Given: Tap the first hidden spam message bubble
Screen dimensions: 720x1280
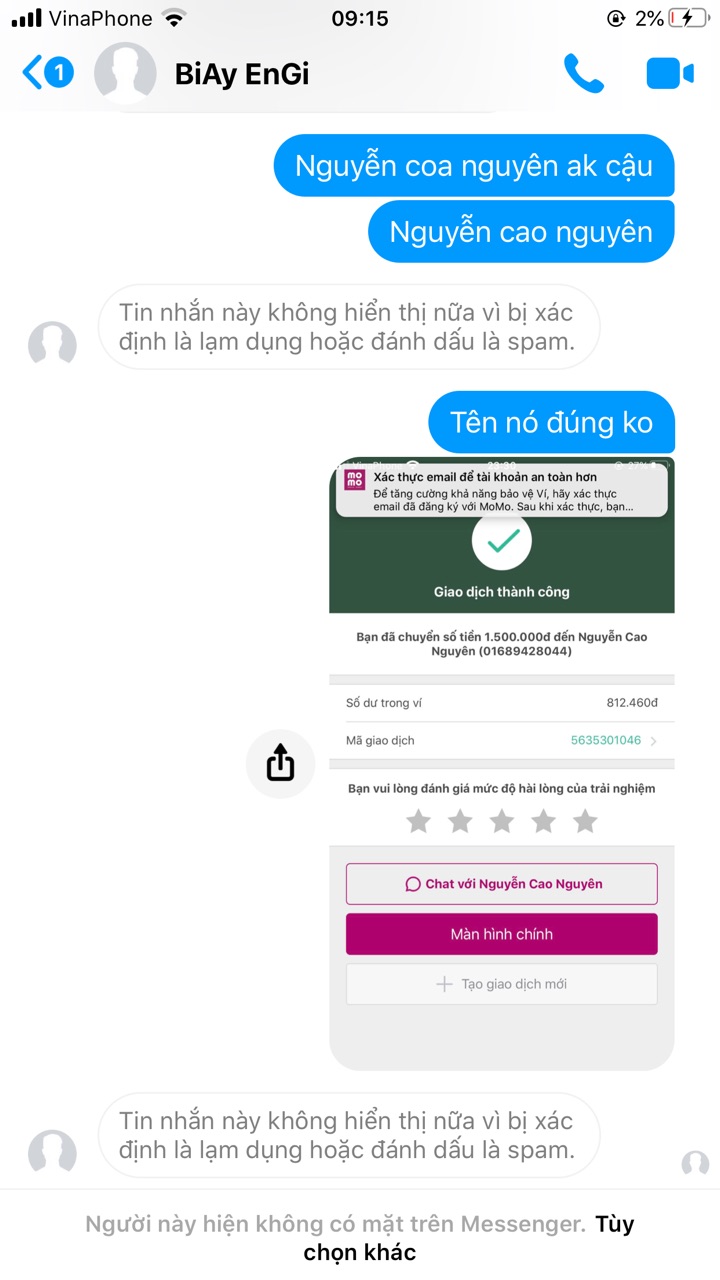Looking at the screenshot, I should 348,327.
